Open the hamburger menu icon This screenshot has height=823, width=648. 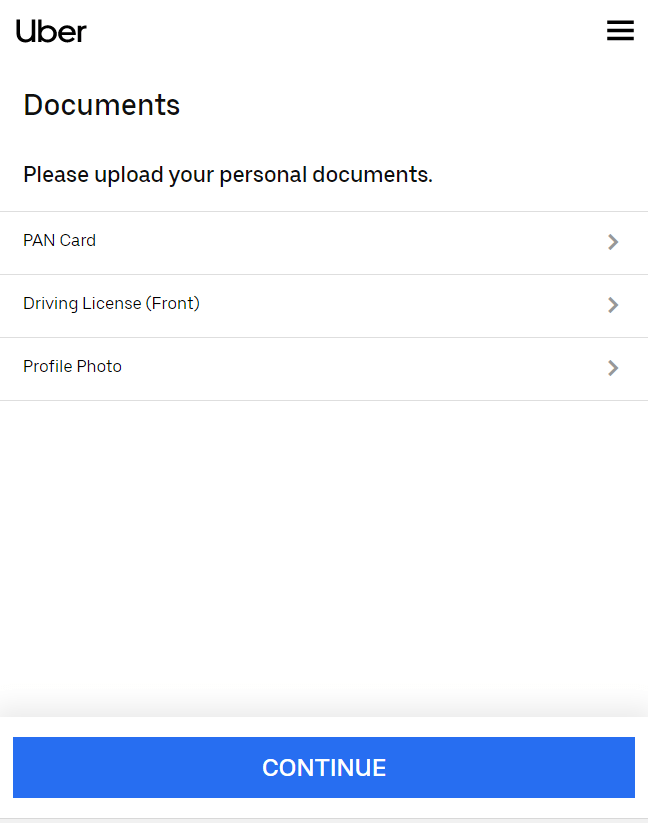point(620,30)
